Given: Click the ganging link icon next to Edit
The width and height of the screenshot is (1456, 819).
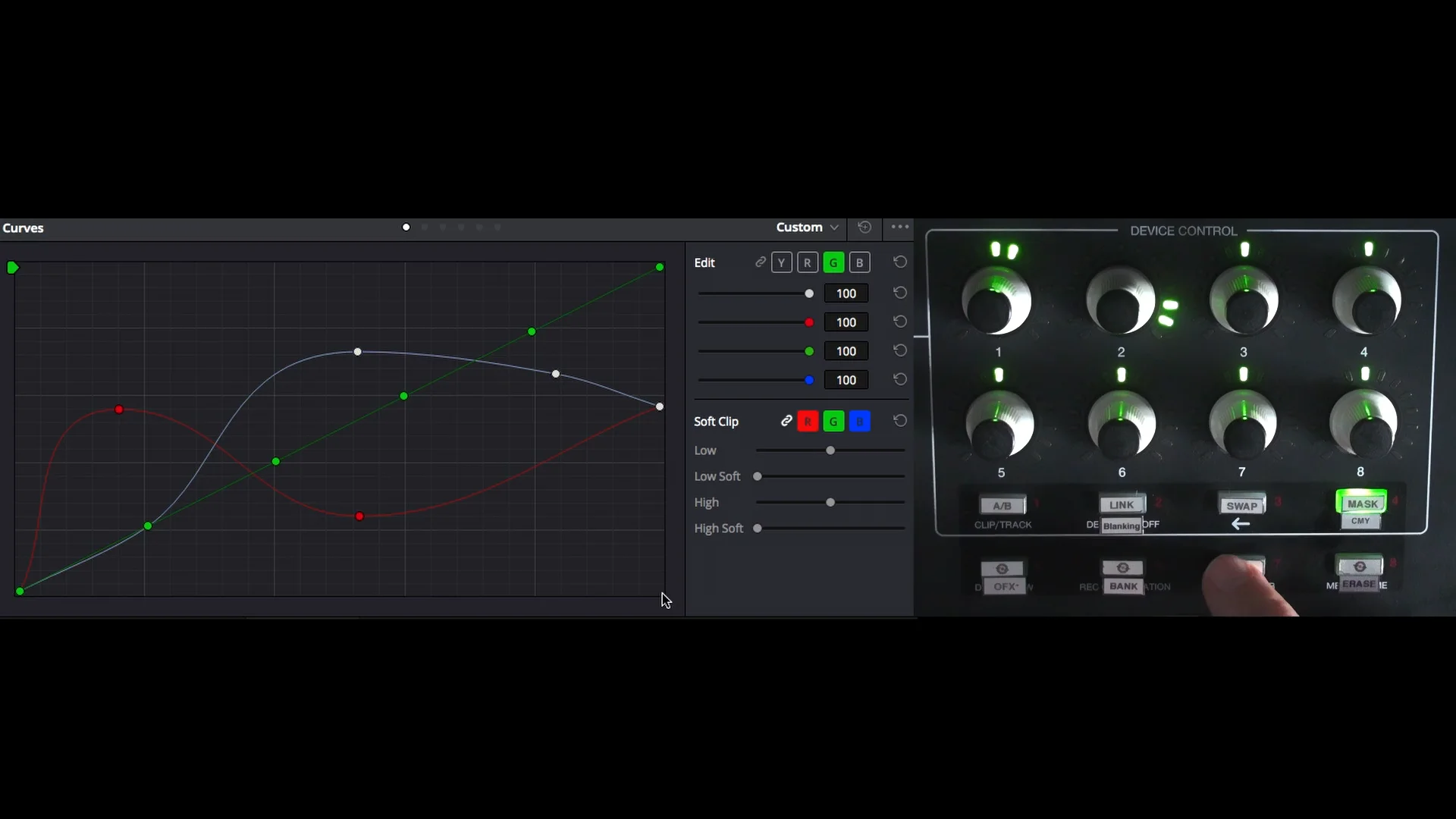Looking at the screenshot, I should tap(761, 262).
